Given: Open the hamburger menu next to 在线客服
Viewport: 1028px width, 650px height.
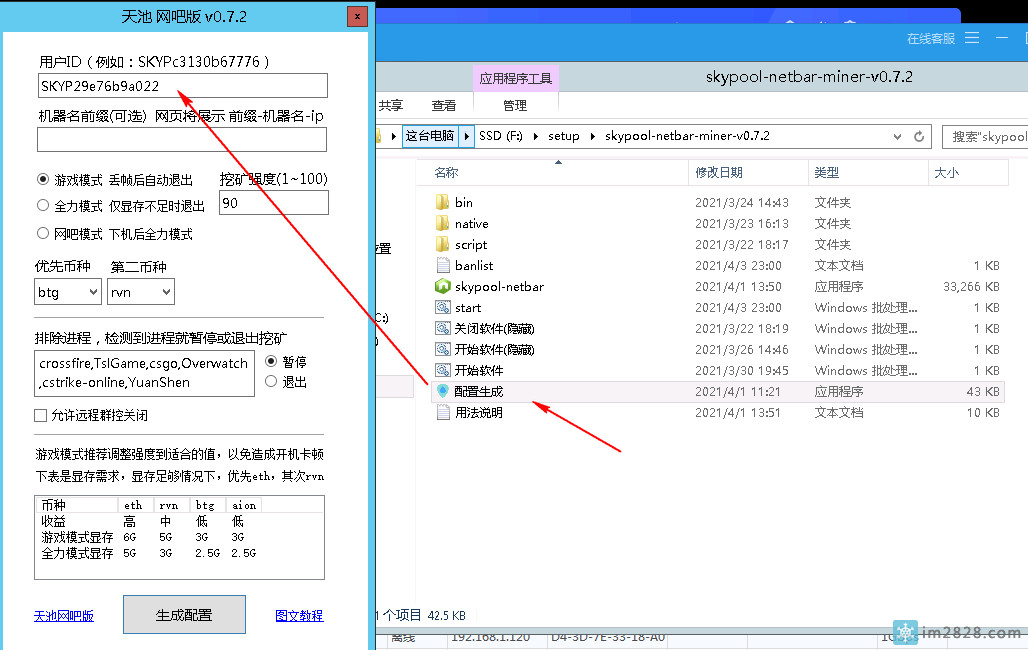Looking at the screenshot, I should [972, 38].
